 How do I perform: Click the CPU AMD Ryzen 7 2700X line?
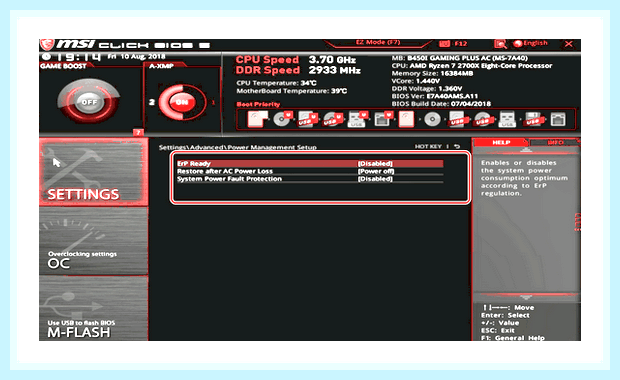tap(472, 66)
